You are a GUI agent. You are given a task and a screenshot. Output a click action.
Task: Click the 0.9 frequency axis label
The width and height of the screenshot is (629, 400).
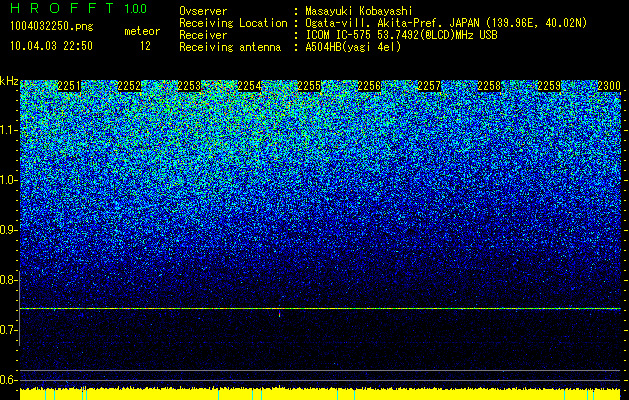pos(8,230)
